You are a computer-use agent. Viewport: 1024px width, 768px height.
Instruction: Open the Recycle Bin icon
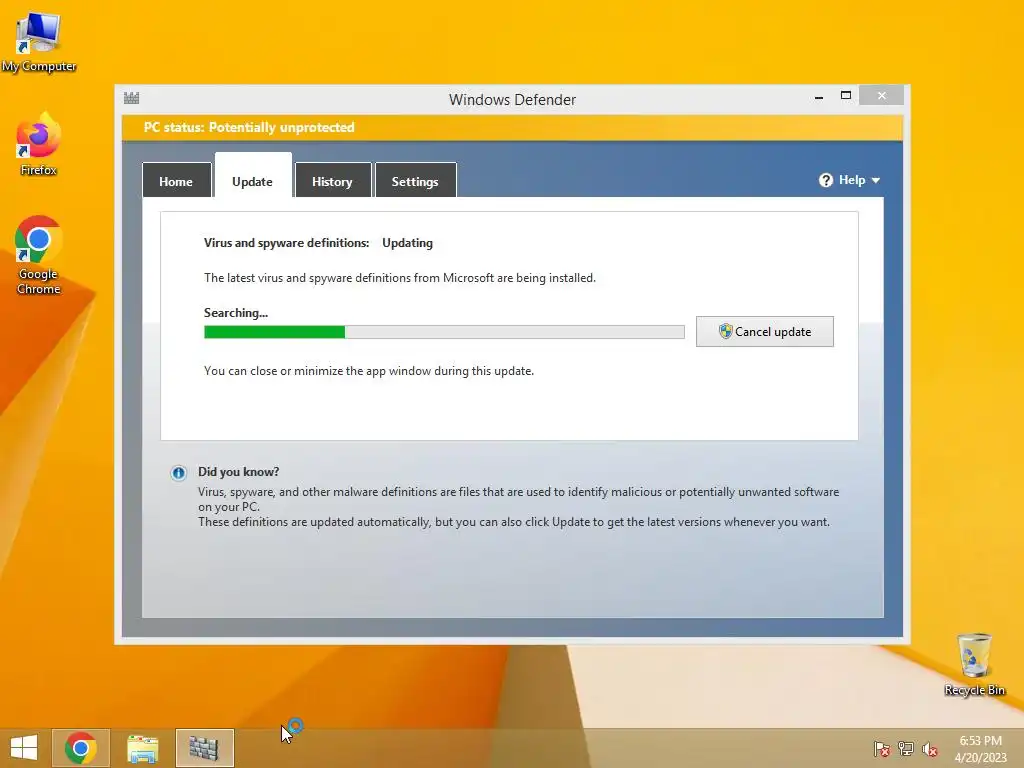(x=974, y=664)
